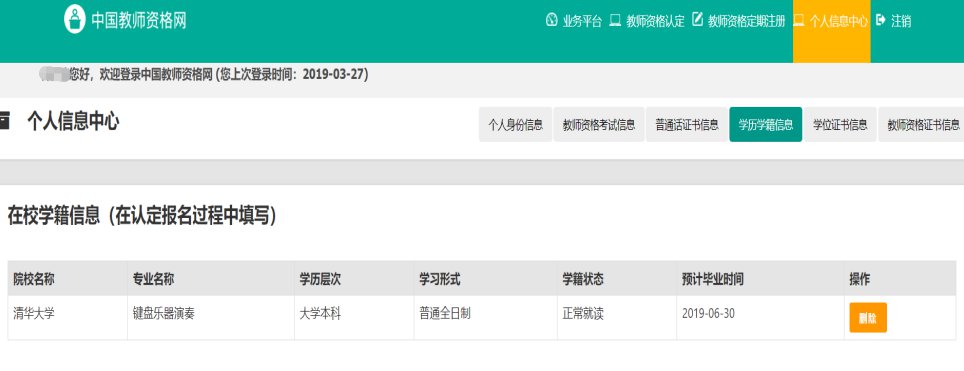Open the 业务平台 menu item
Screen dimensions: 964x371
click(582, 21)
